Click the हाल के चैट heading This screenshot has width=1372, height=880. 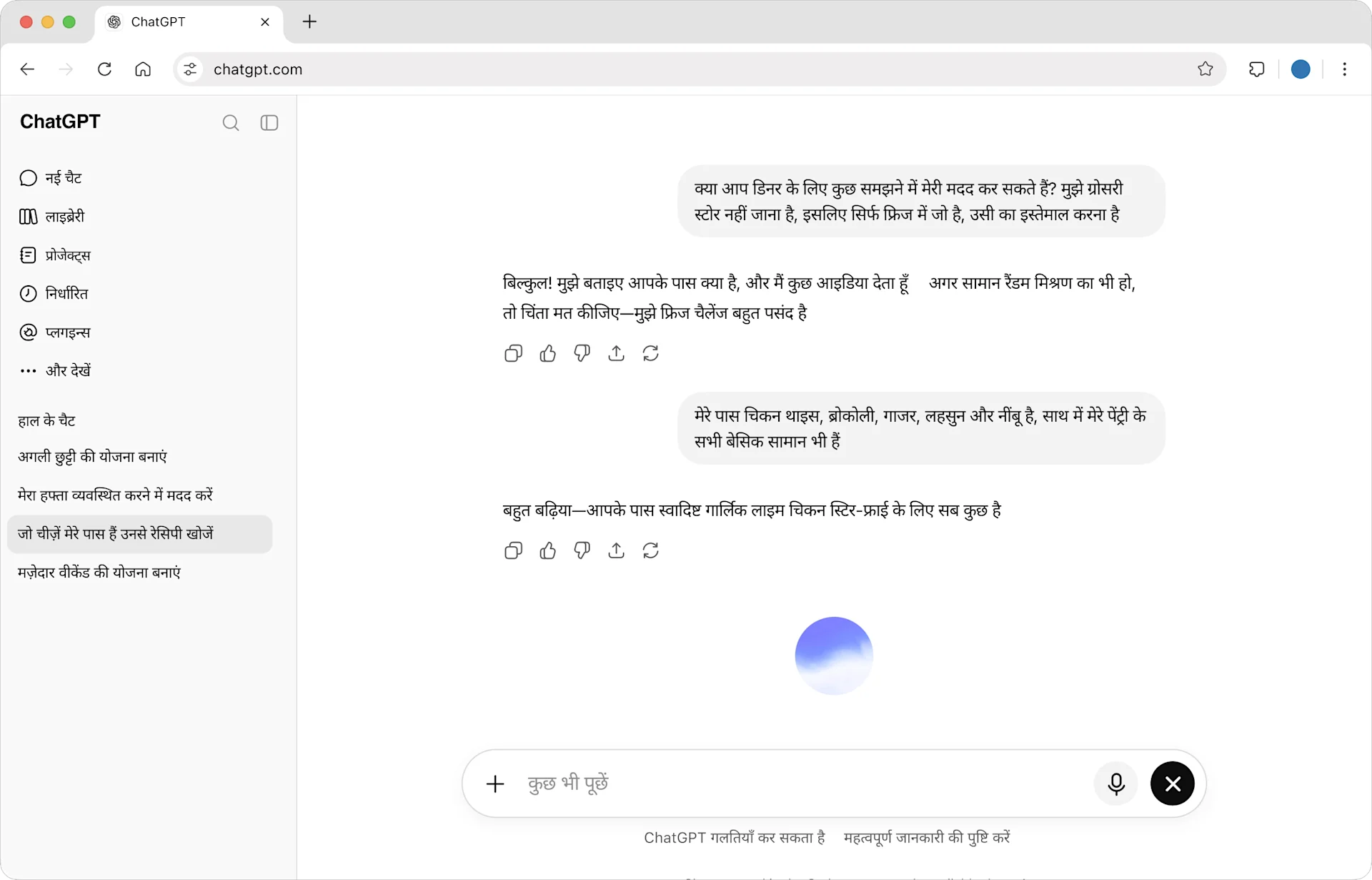[46, 421]
